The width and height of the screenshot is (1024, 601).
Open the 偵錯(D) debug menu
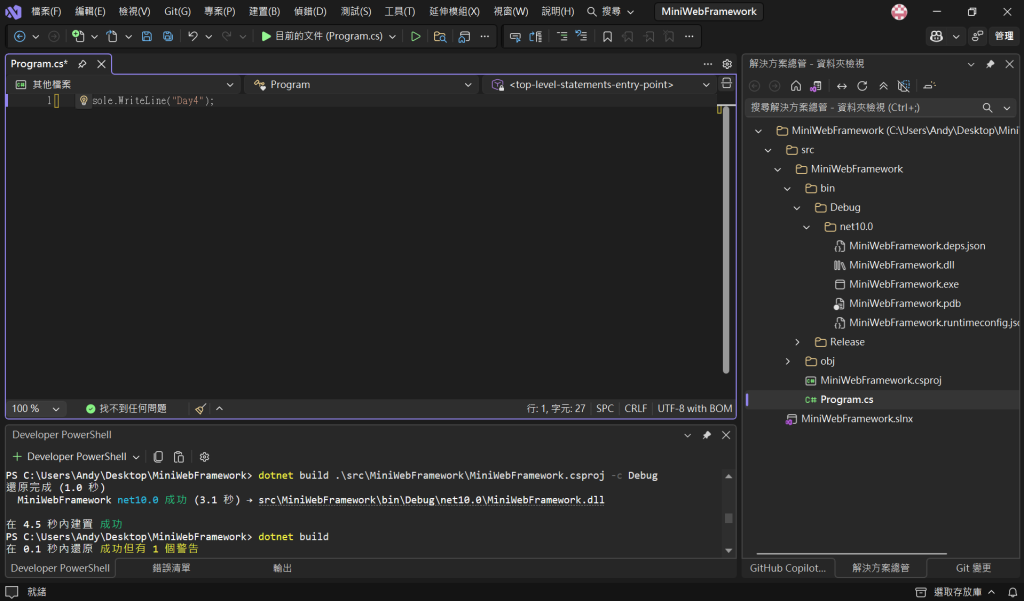click(310, 12)
